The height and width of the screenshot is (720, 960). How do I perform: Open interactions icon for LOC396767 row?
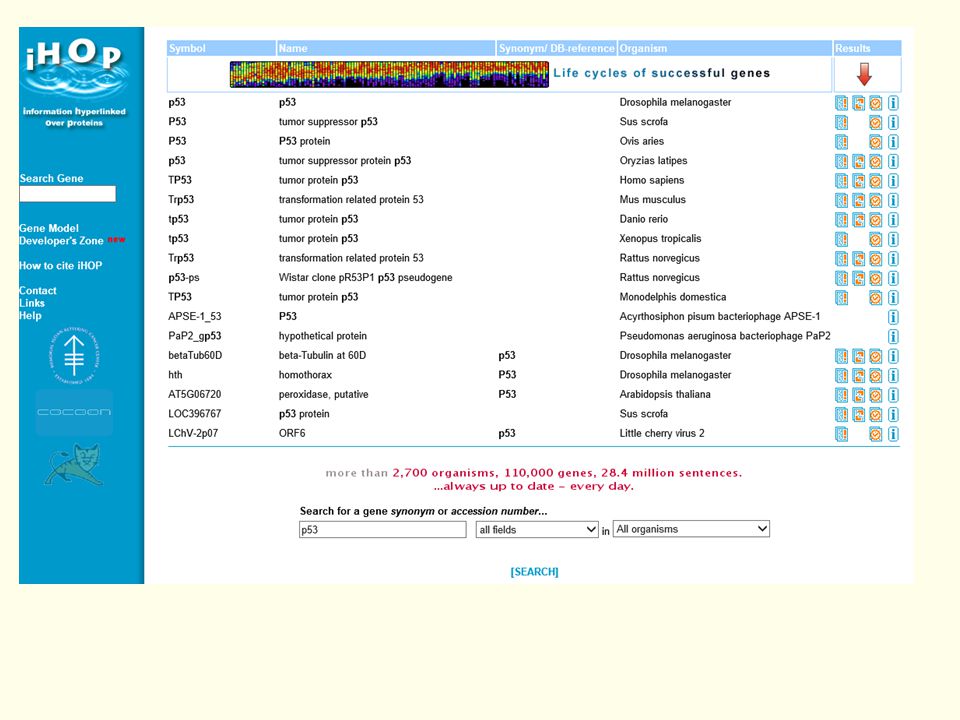(x=859, y=414)
